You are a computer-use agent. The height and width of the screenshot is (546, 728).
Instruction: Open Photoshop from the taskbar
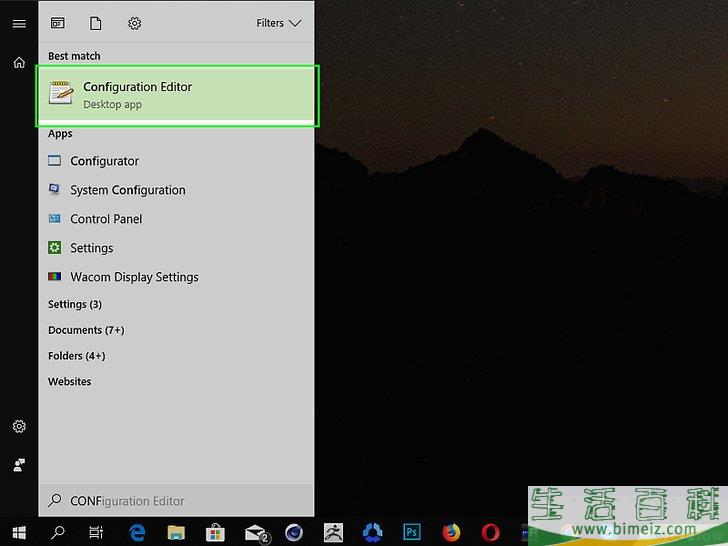[412, 532]
